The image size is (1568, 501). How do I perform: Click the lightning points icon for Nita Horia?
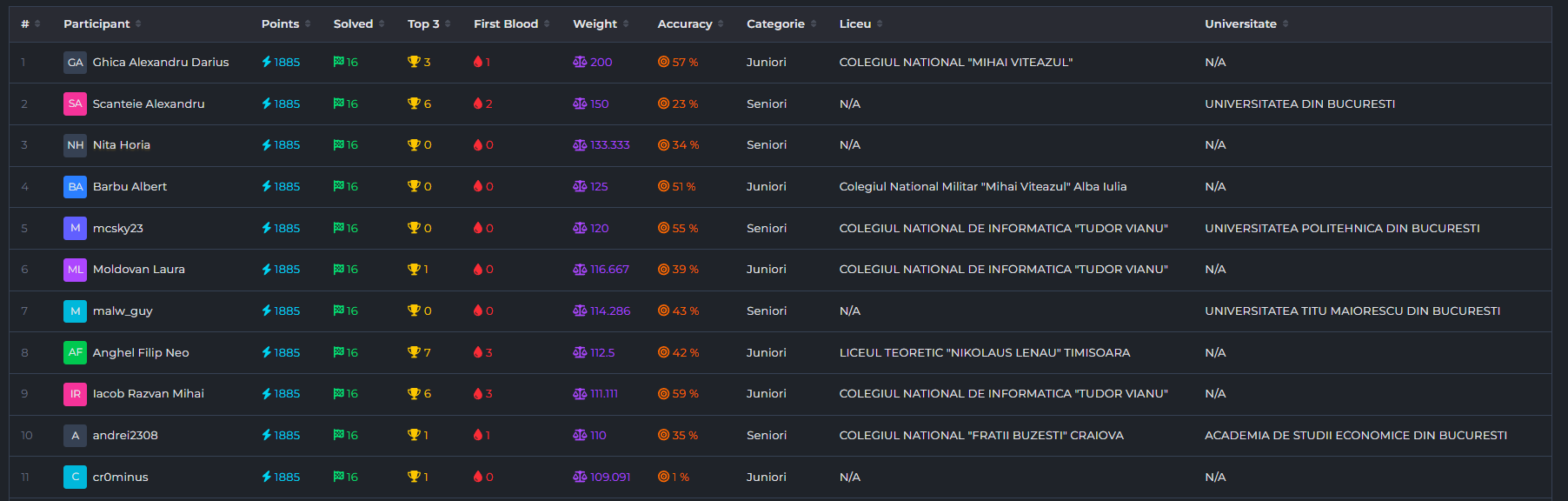pyautogui.click(x=267, y=145)
